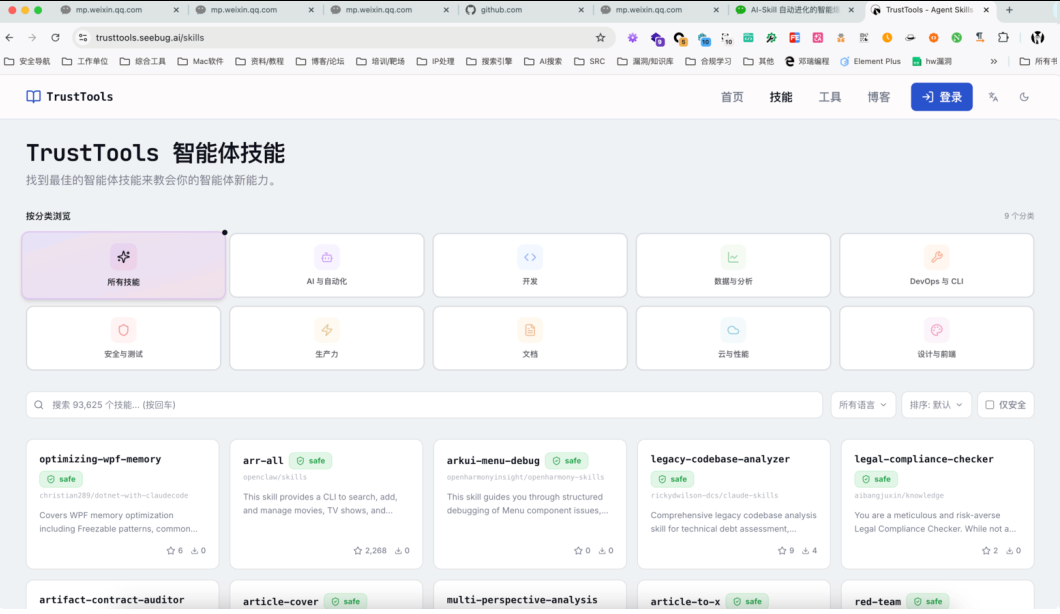Click download count on legacy-codebase-analyzer card
Viewport: 1060px width, 614px height.
[x=809, y=550]
